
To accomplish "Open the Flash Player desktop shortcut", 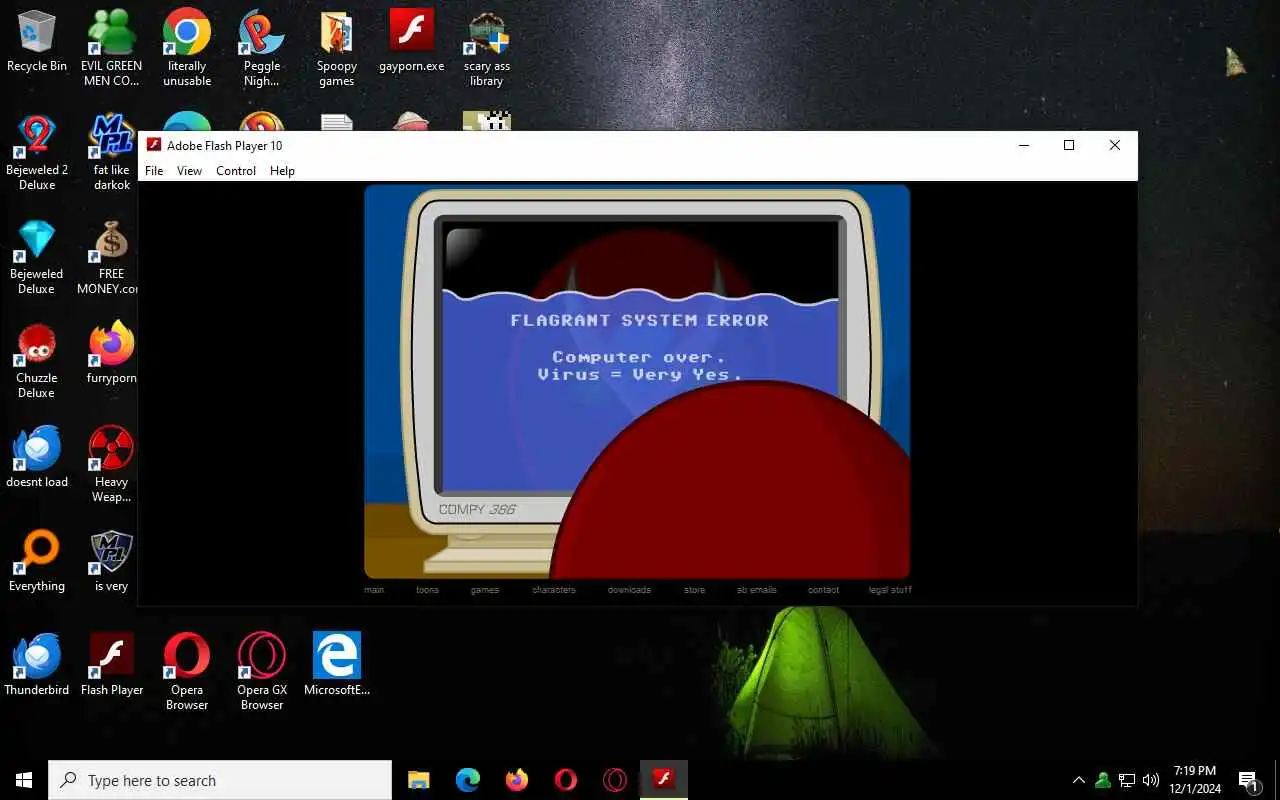I will 112,664.
